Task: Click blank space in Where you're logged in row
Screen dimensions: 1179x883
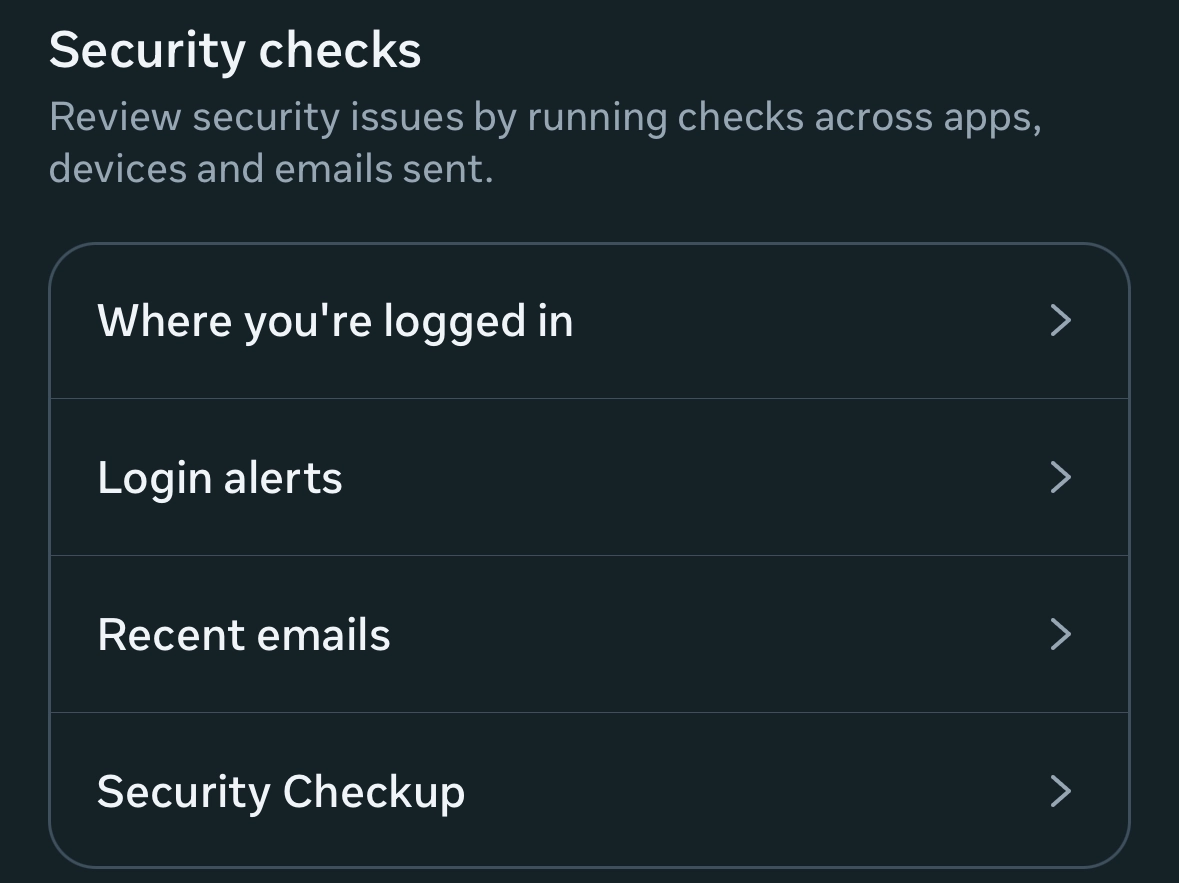Action: point(800,322)
